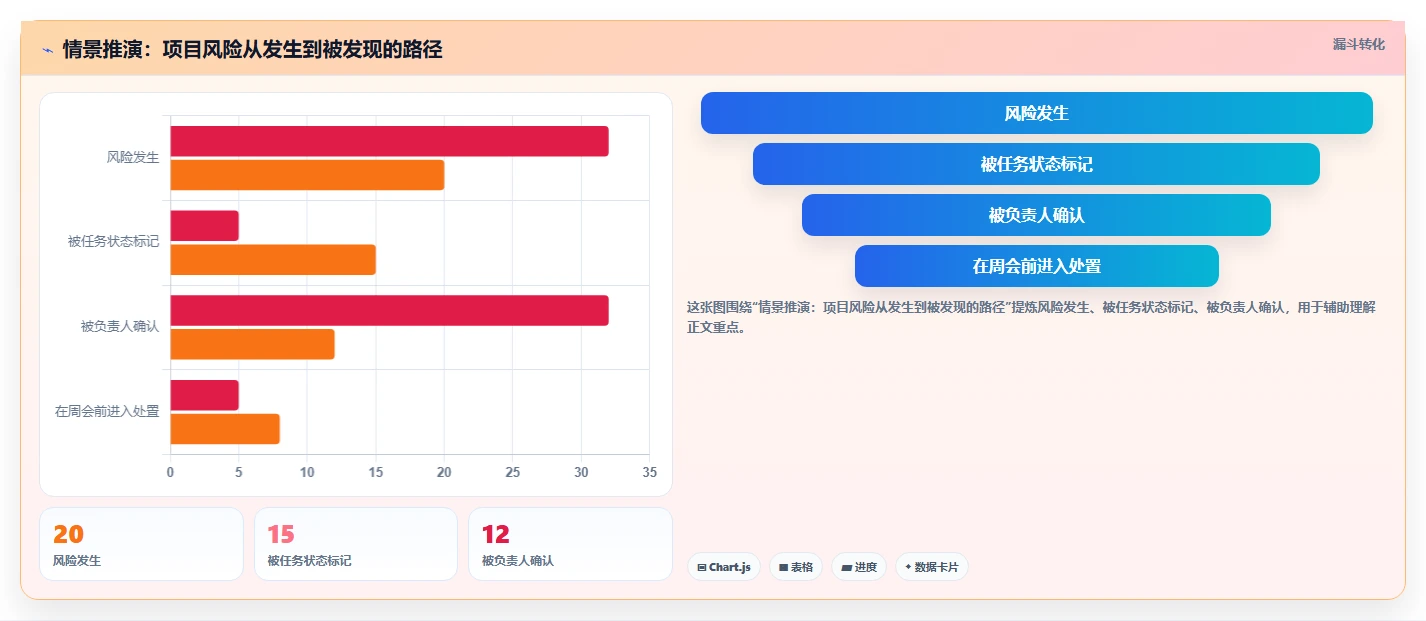Click the red chart bar for 风险发生
Image resolution: width=1426 pixels, height=621 pixels.
[x=389, y=141]
